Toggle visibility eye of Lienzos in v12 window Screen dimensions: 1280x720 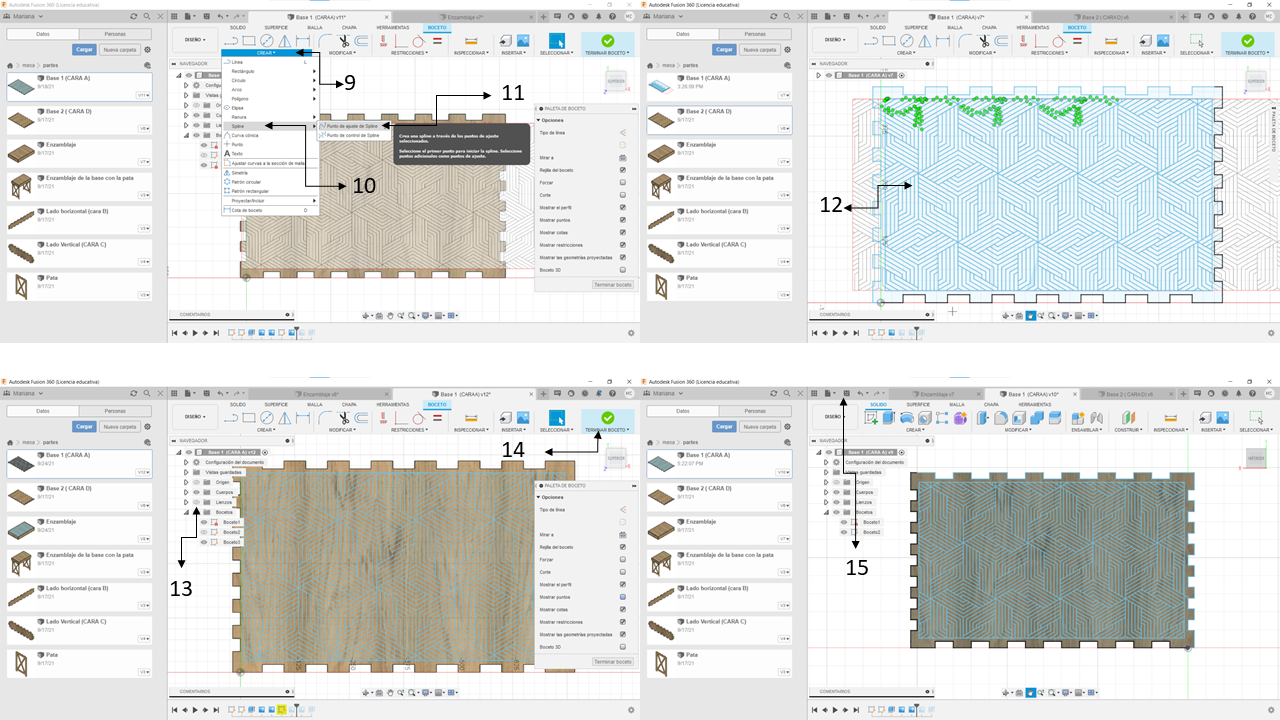(x=195, y=502)
